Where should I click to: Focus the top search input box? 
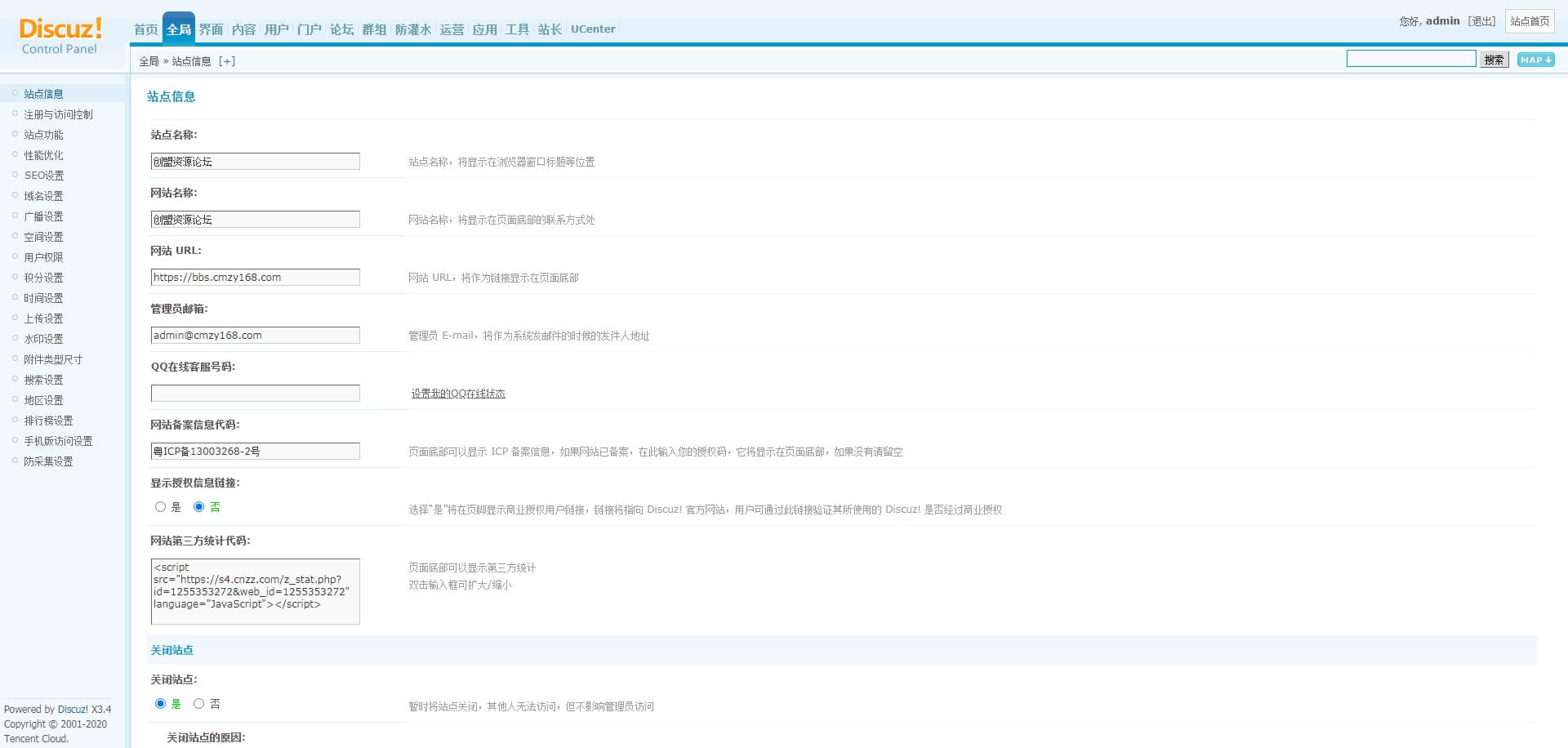pos(1411,59)
